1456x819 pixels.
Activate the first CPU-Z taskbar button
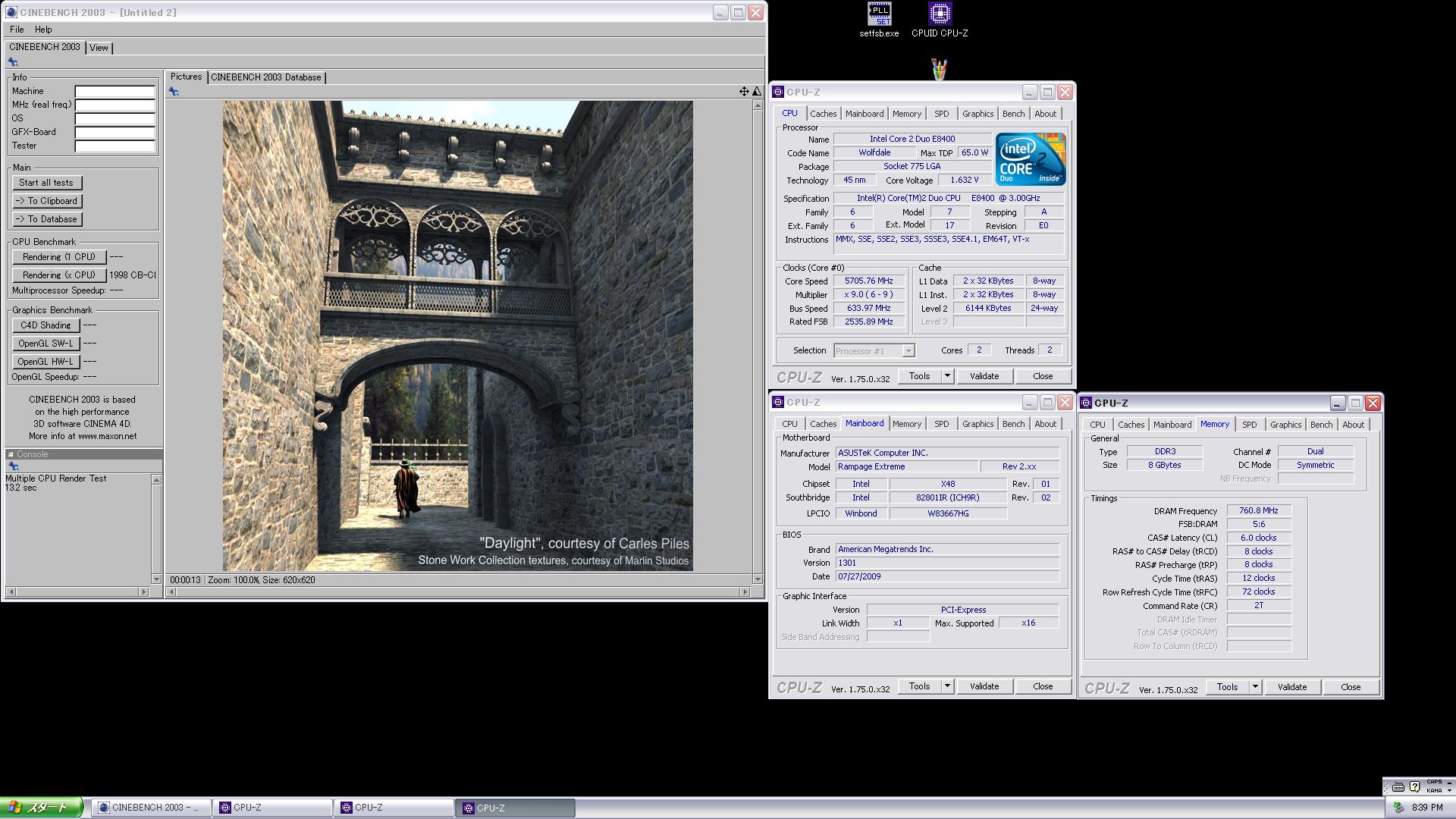(x=272, y=808)
